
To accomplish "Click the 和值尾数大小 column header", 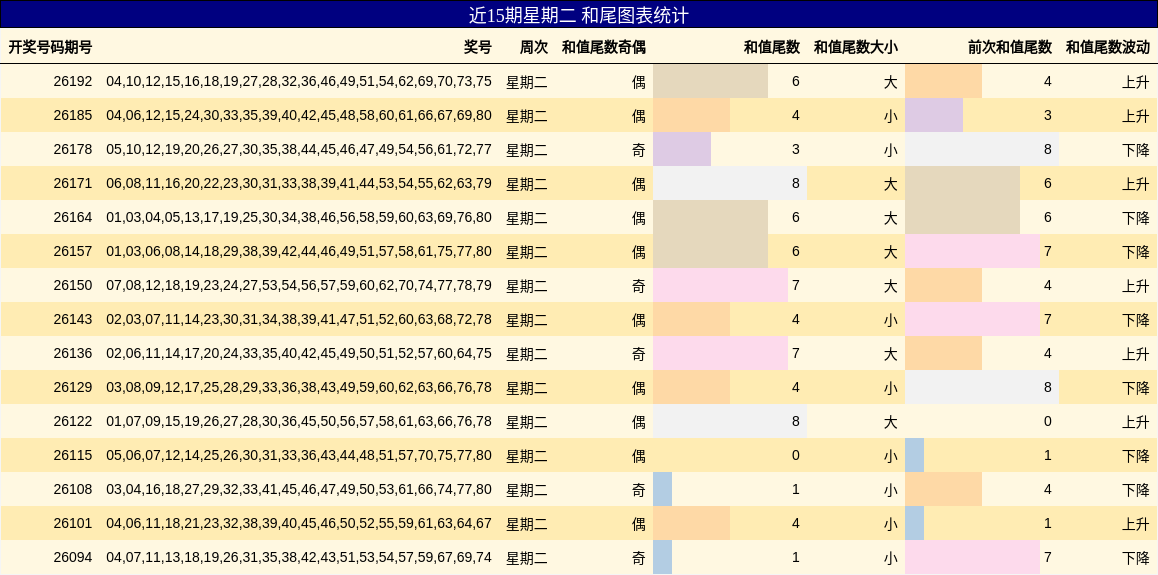I will (856, 47).
